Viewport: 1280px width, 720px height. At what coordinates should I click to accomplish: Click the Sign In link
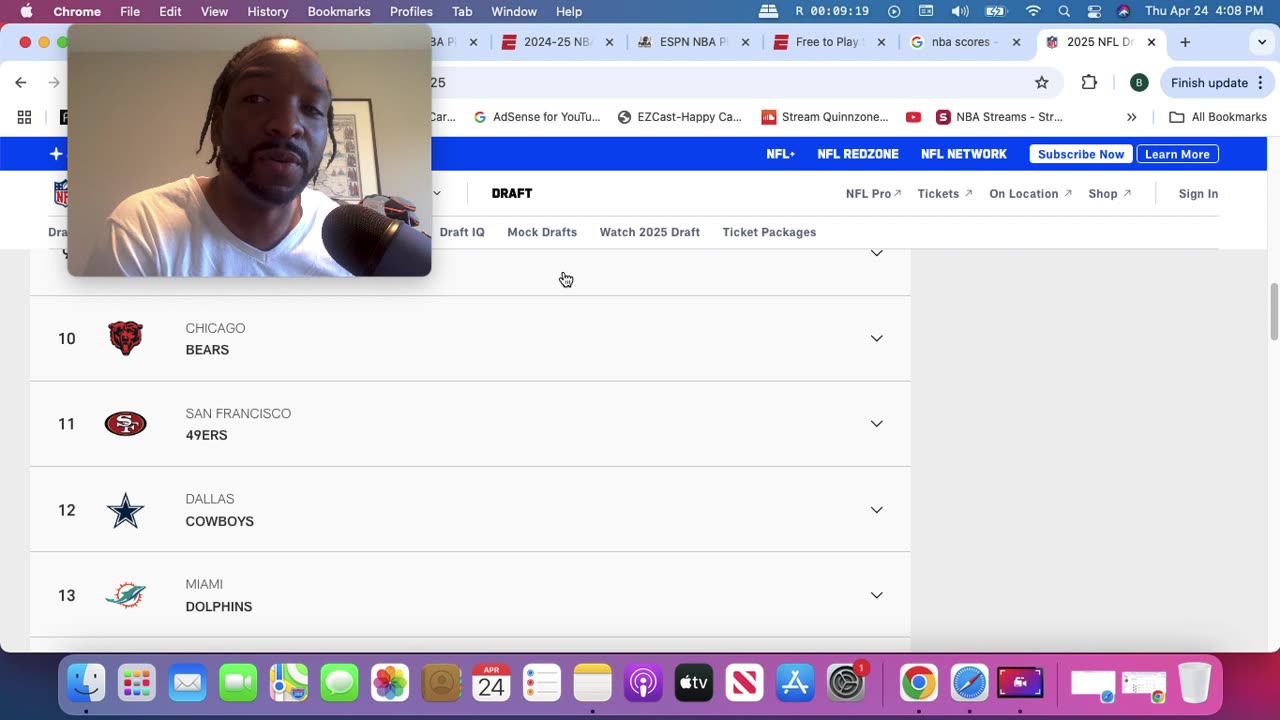(x=1198, y=194)
